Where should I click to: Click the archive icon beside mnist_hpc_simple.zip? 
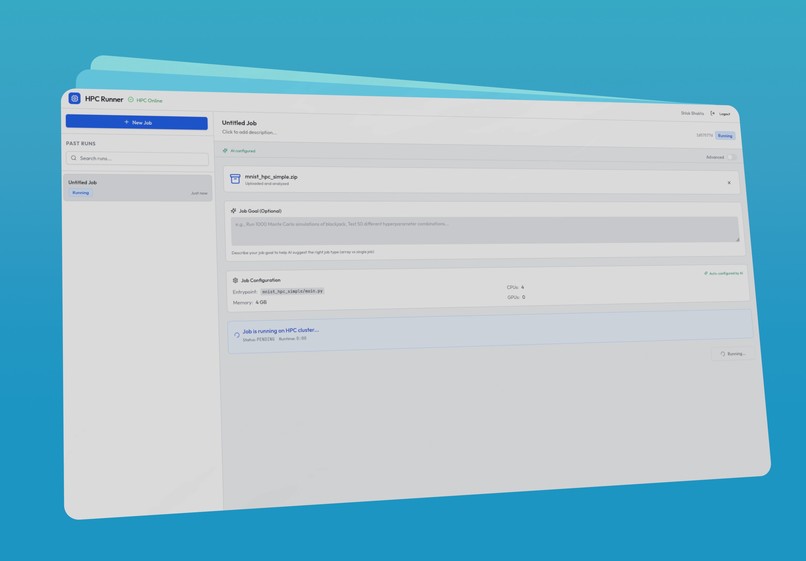(235, 178)
